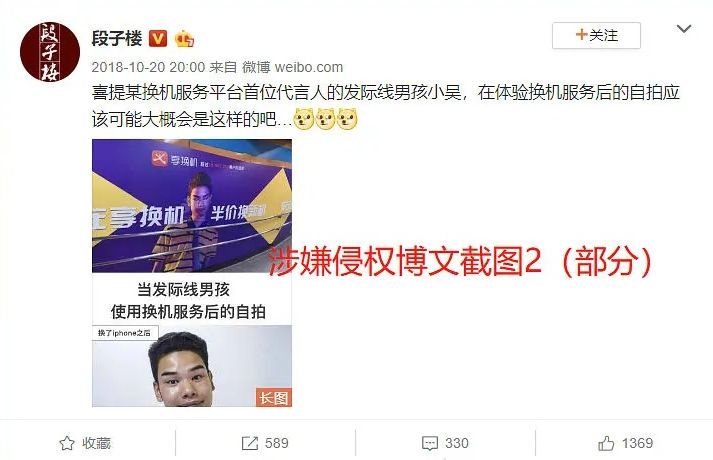Expand the post options chevron menu
Screen dimensions: 713x460
[x=684, y=29]
